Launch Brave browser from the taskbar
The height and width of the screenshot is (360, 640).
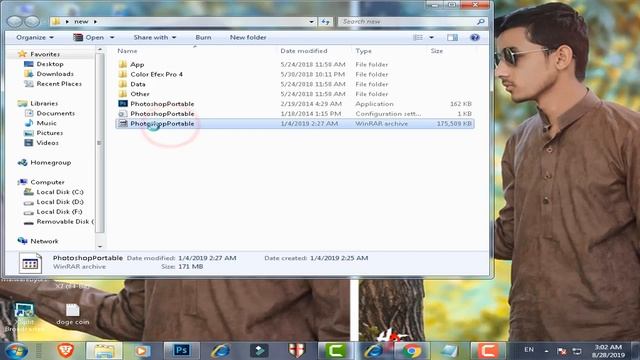65,351
